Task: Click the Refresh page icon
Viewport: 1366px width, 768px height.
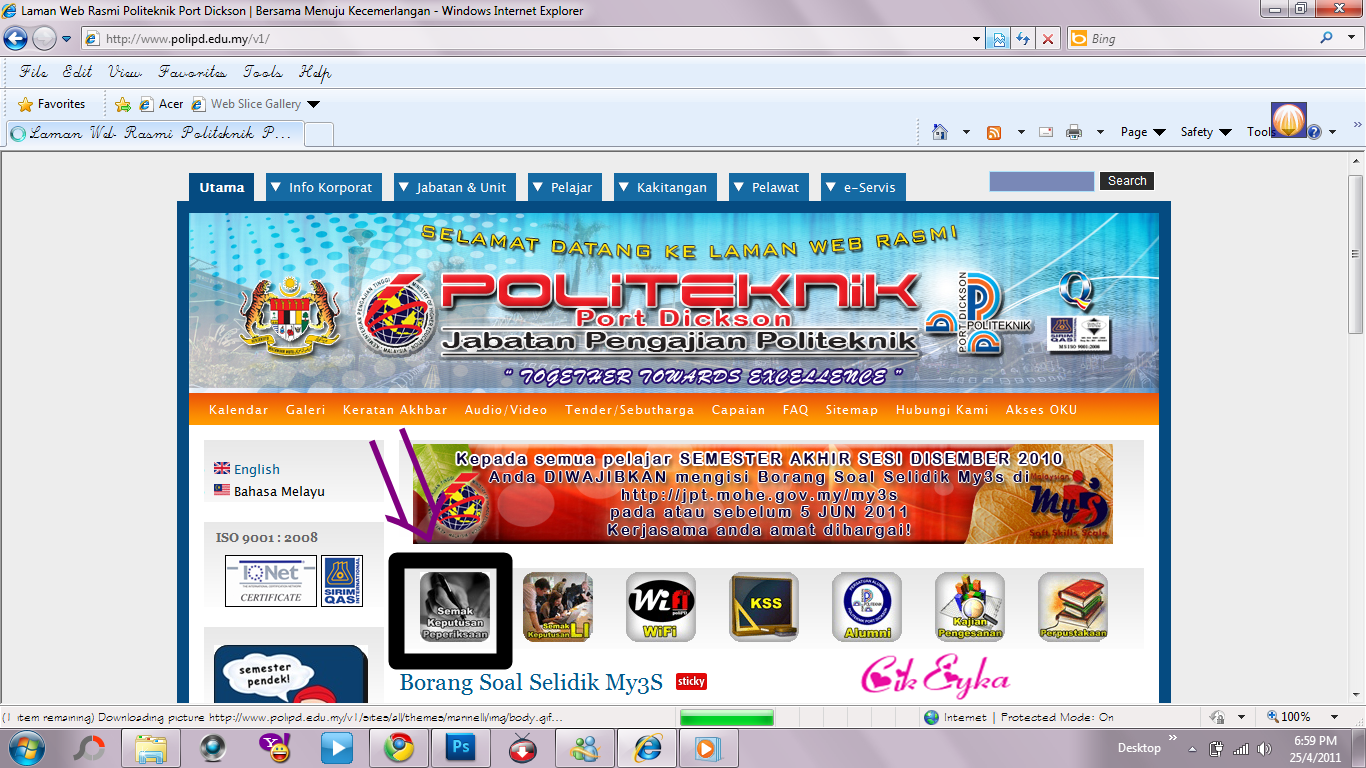Action: [x=1023, y=39]
